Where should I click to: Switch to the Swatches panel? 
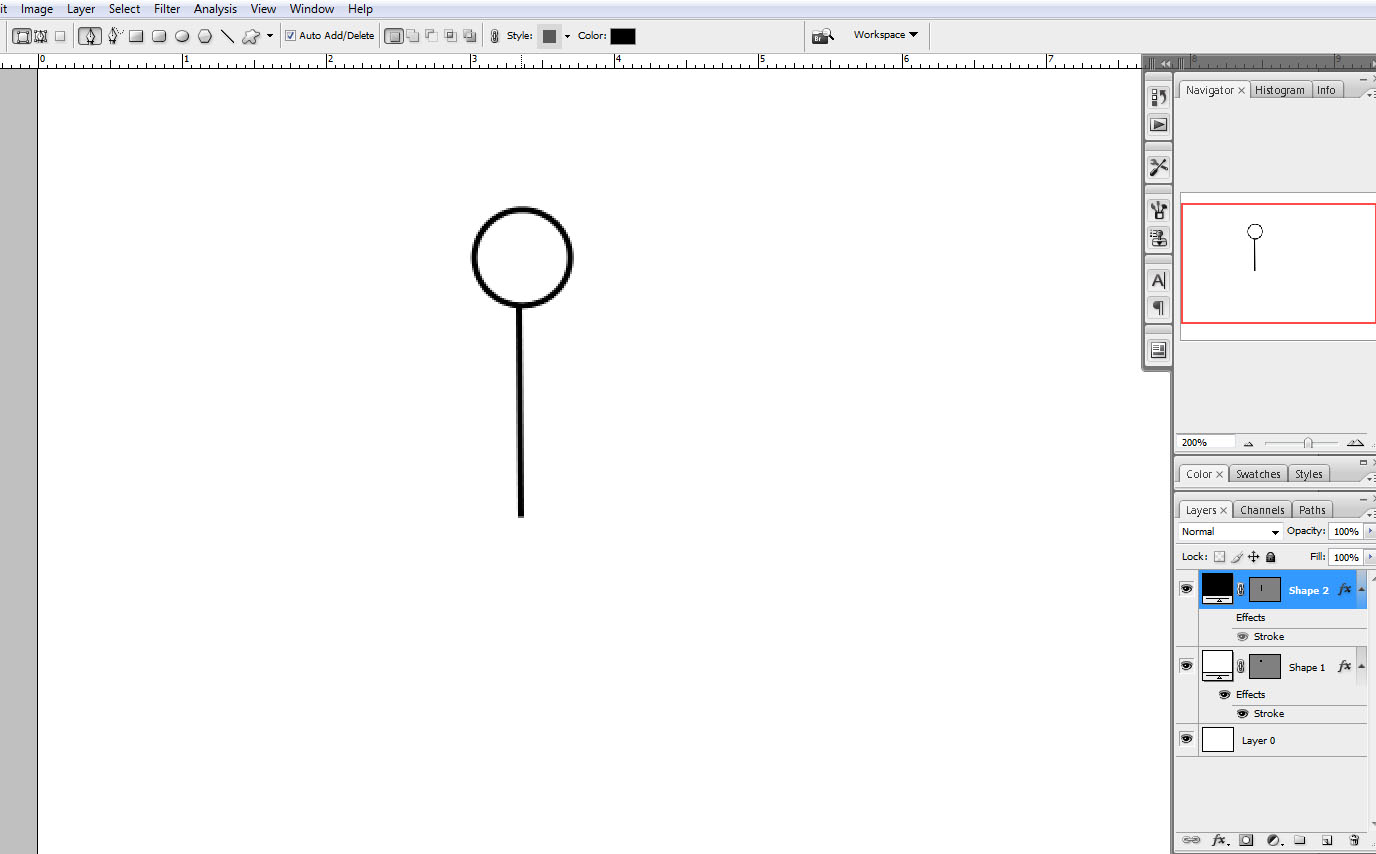pyautogui.click(x=1257, y=473)
